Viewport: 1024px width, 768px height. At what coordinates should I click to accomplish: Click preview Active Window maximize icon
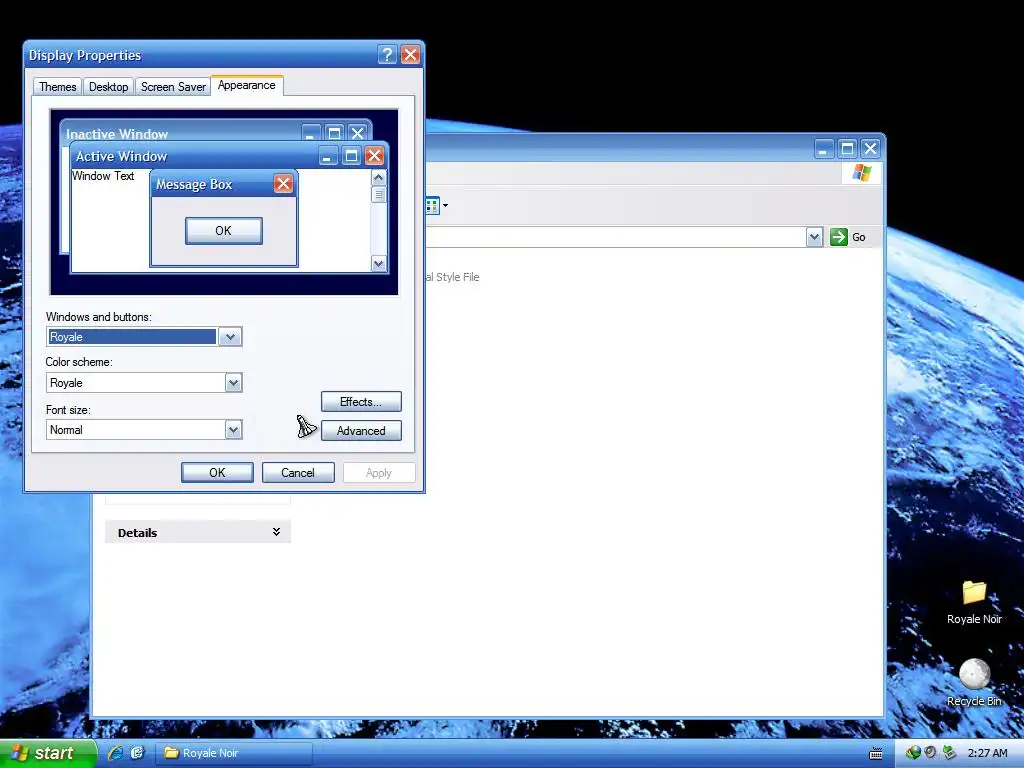(x=351, y=155)
